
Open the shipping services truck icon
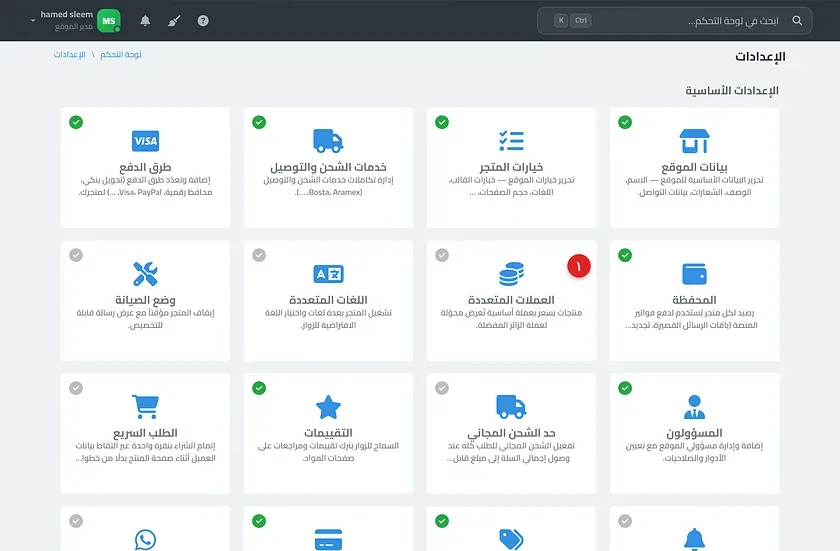328,141
